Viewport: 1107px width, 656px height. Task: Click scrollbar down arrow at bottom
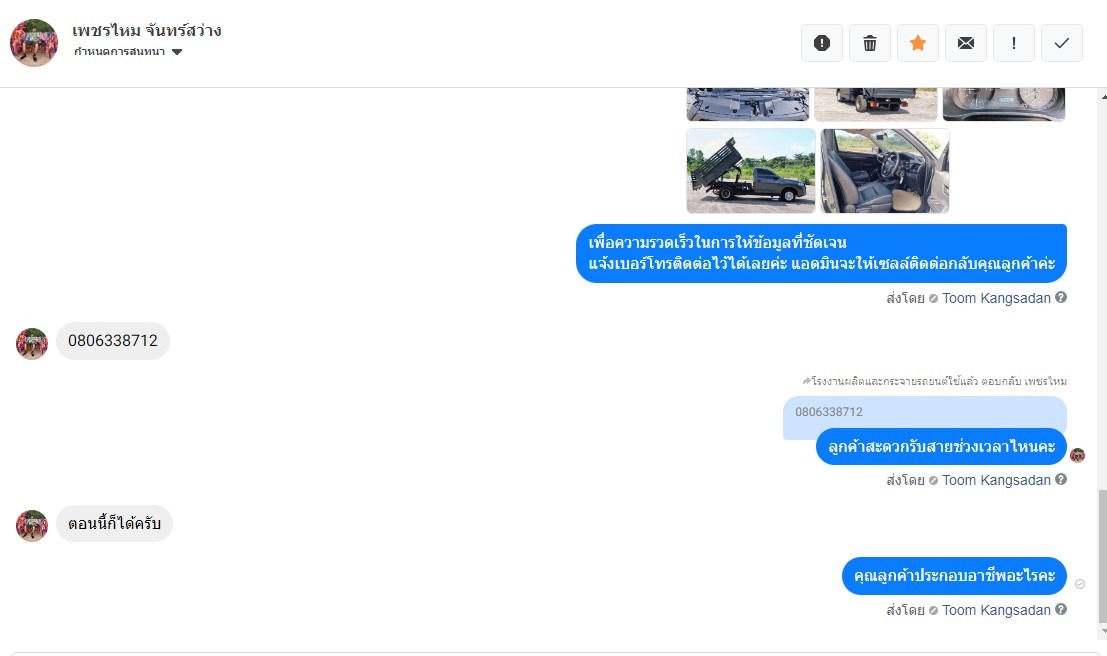pos(1103,632)
